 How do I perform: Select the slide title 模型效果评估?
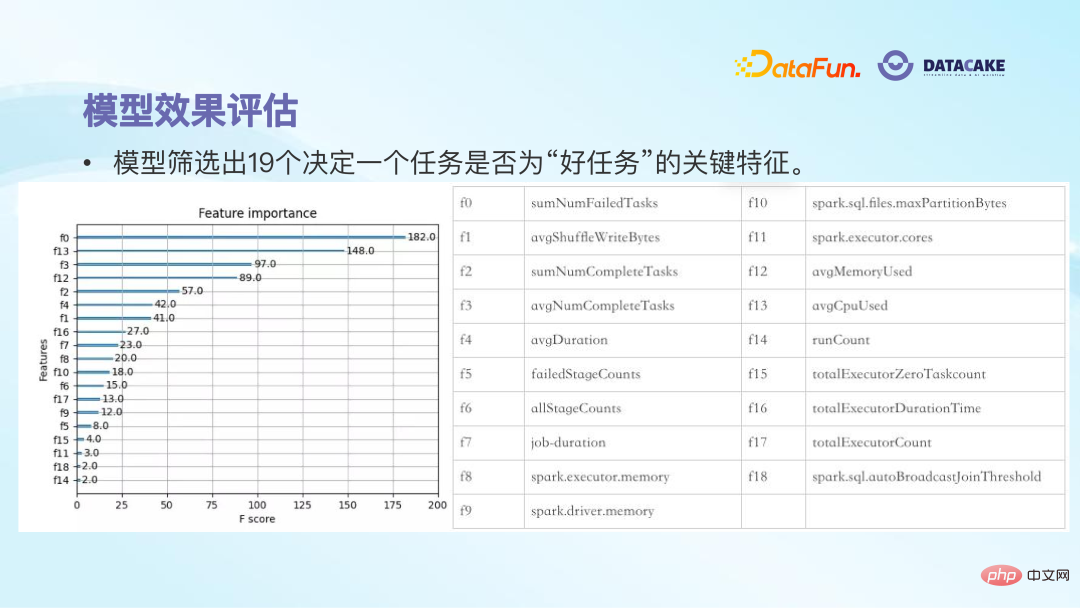190,110
